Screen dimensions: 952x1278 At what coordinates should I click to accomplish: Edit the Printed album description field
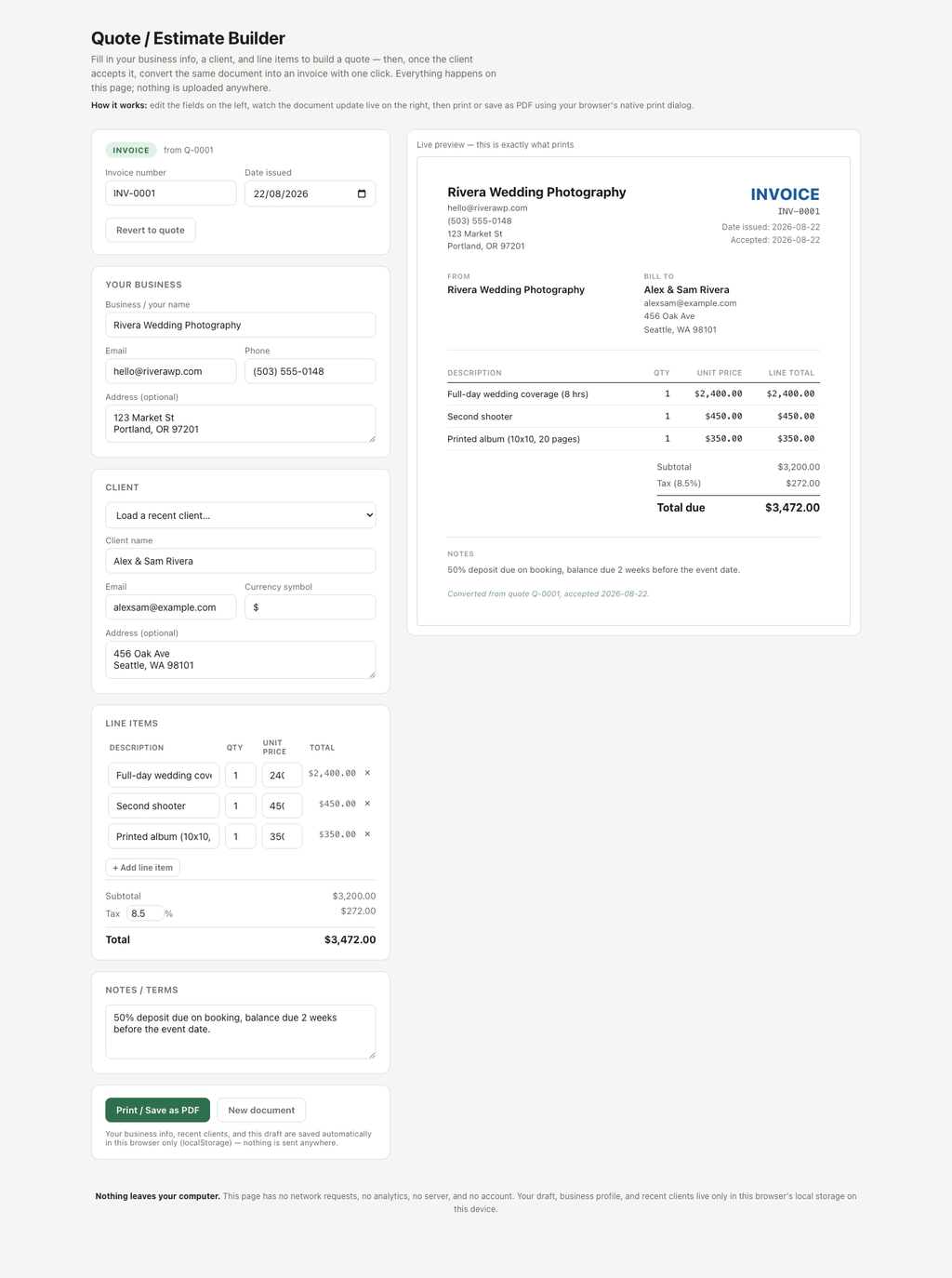[164, 836]
